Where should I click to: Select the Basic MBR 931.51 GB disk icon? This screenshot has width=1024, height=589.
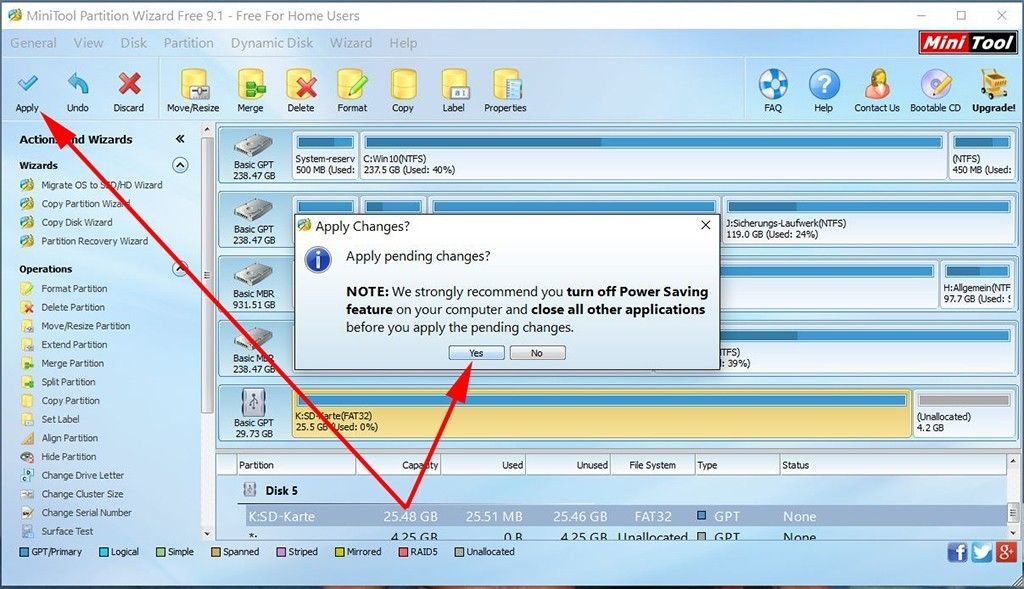tap(253, 274)
